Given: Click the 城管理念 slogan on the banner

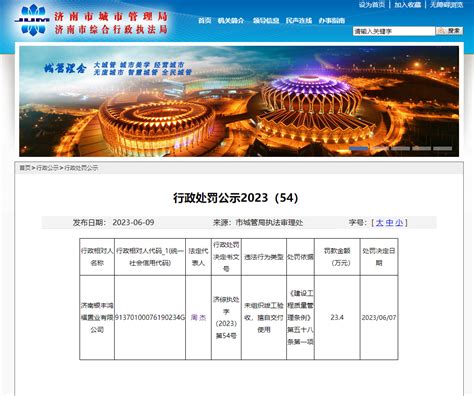Looking at the screenshot, I should click(65, 69).
